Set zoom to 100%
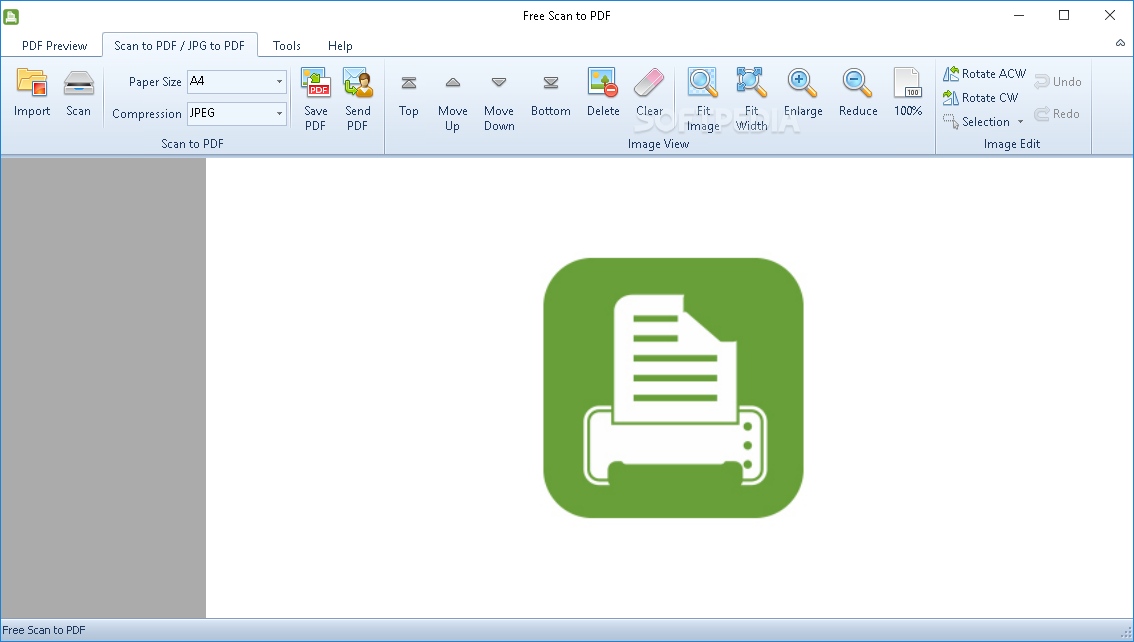The height and width of the screenshot is (642, 1134). [x=908, y=93]
